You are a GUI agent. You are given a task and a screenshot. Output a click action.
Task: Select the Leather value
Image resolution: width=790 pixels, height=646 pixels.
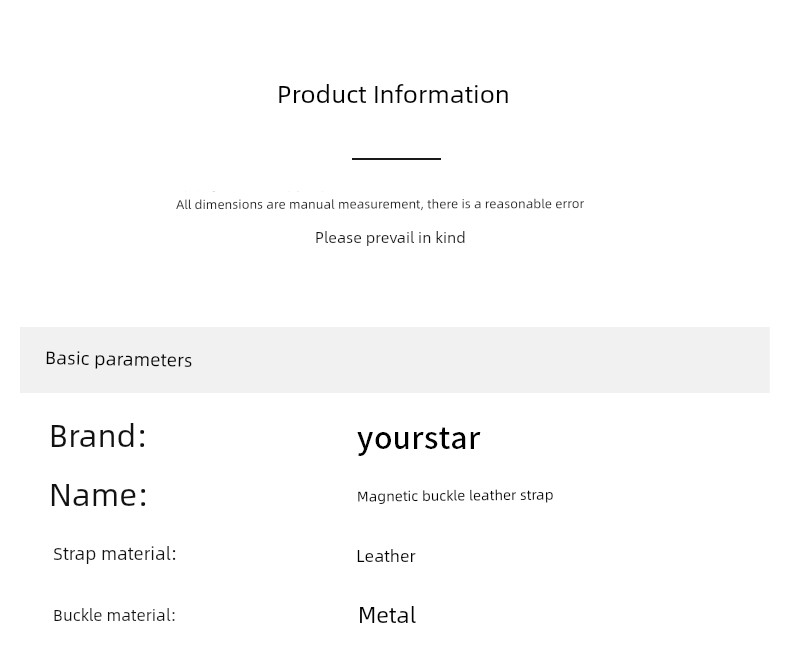pyautogui.click(x=386, y=556)
